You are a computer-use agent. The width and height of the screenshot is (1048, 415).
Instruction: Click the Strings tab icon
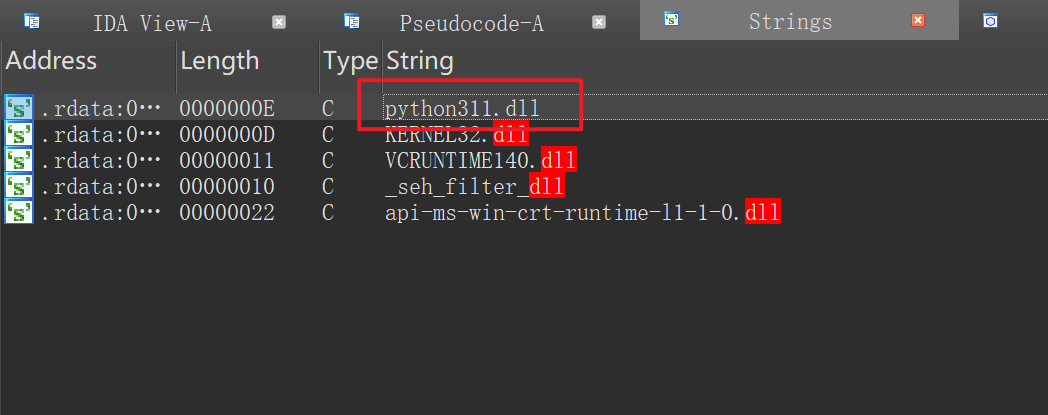click(x=671, y=20)
